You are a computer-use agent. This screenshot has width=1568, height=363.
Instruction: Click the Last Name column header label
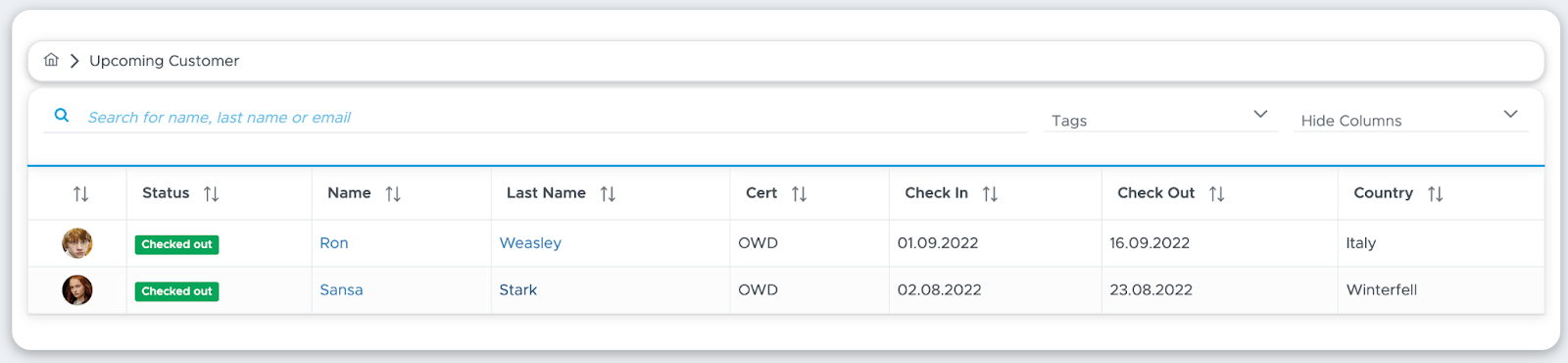546,193
